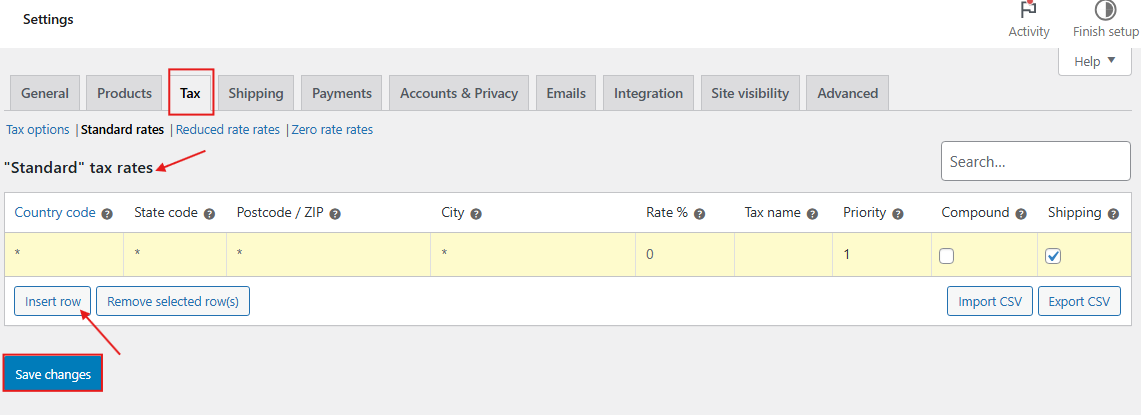This screenshot has width=1141, height=415.
Task: Select the Tax tab
Action: tap(191, 93)
